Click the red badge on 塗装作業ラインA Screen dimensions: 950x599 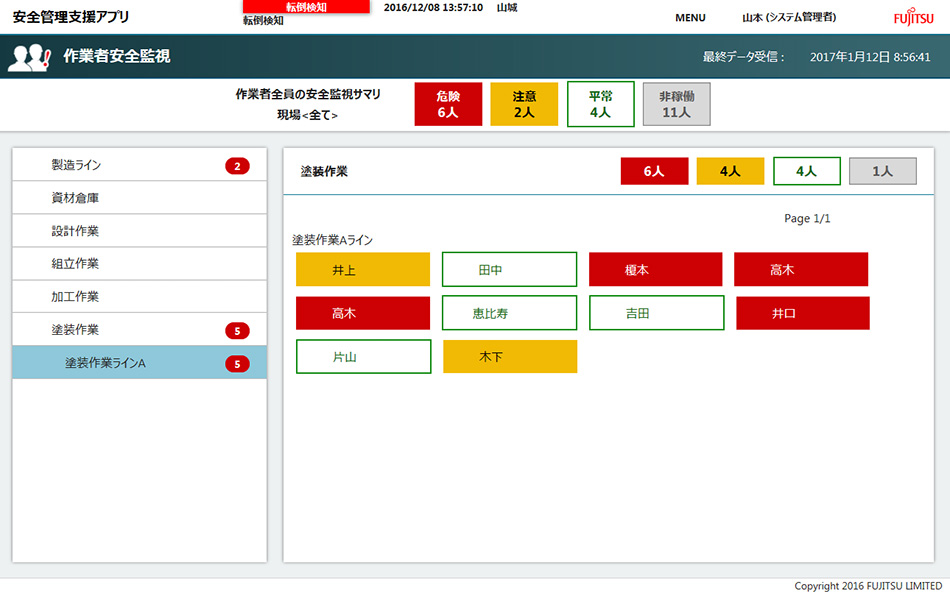[237, 364]
